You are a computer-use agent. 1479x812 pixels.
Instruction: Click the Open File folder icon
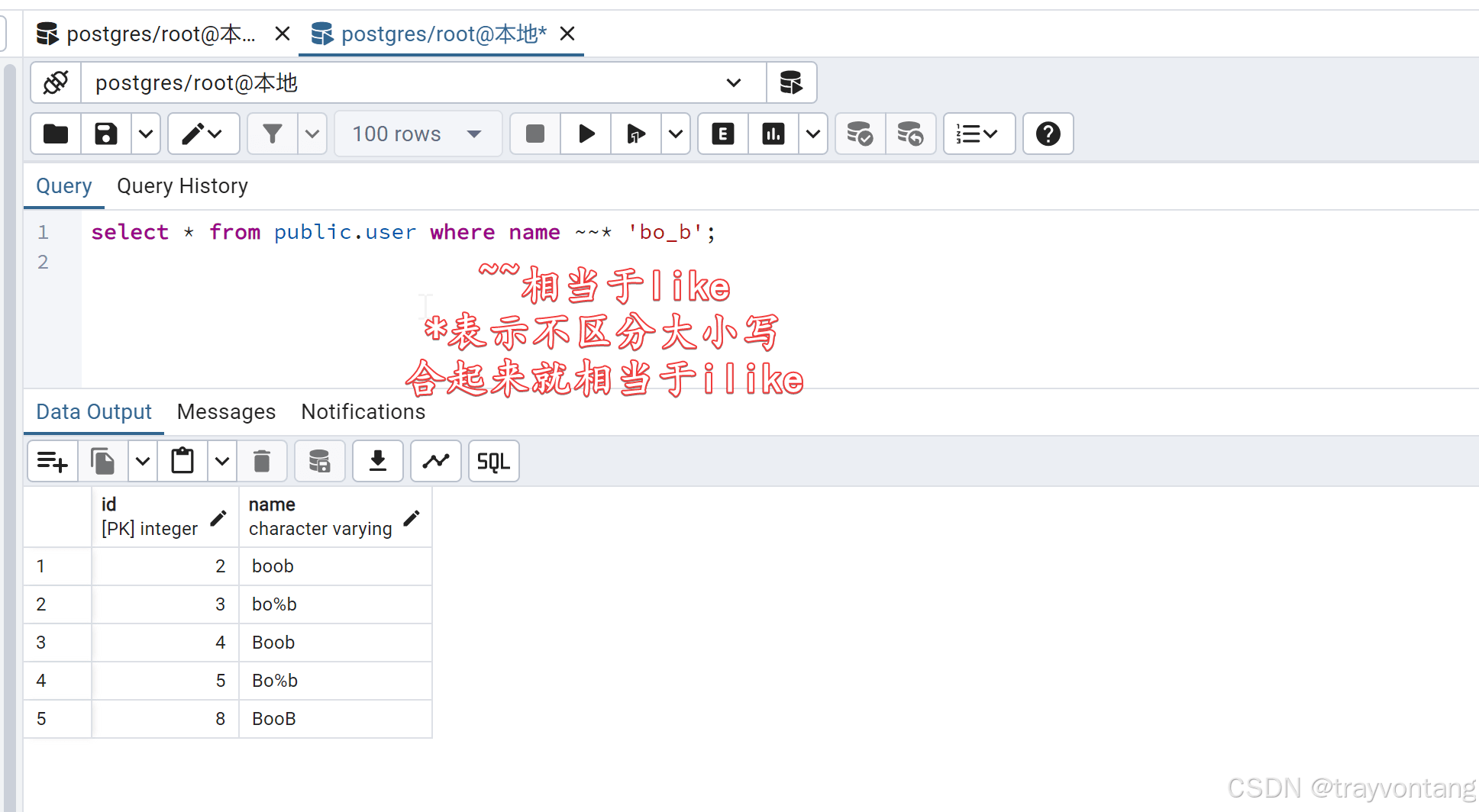(56, 134)
